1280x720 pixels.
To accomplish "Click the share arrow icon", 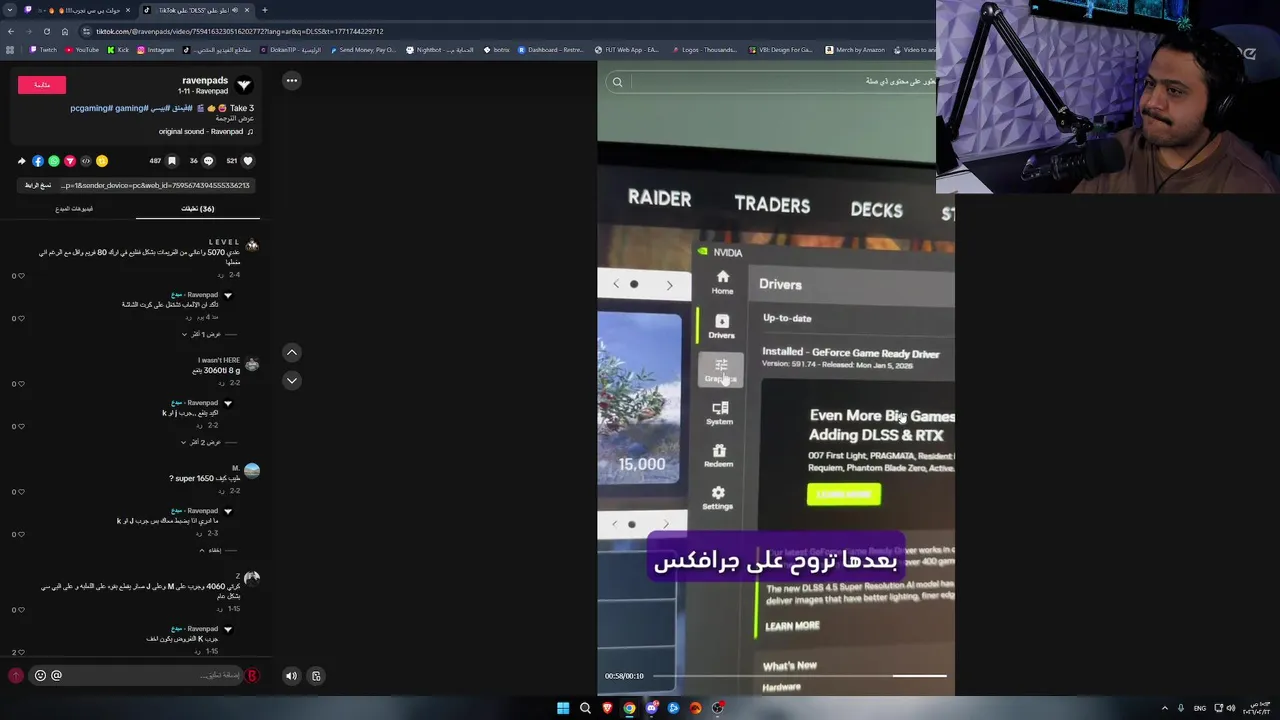I will pos(22,161).
